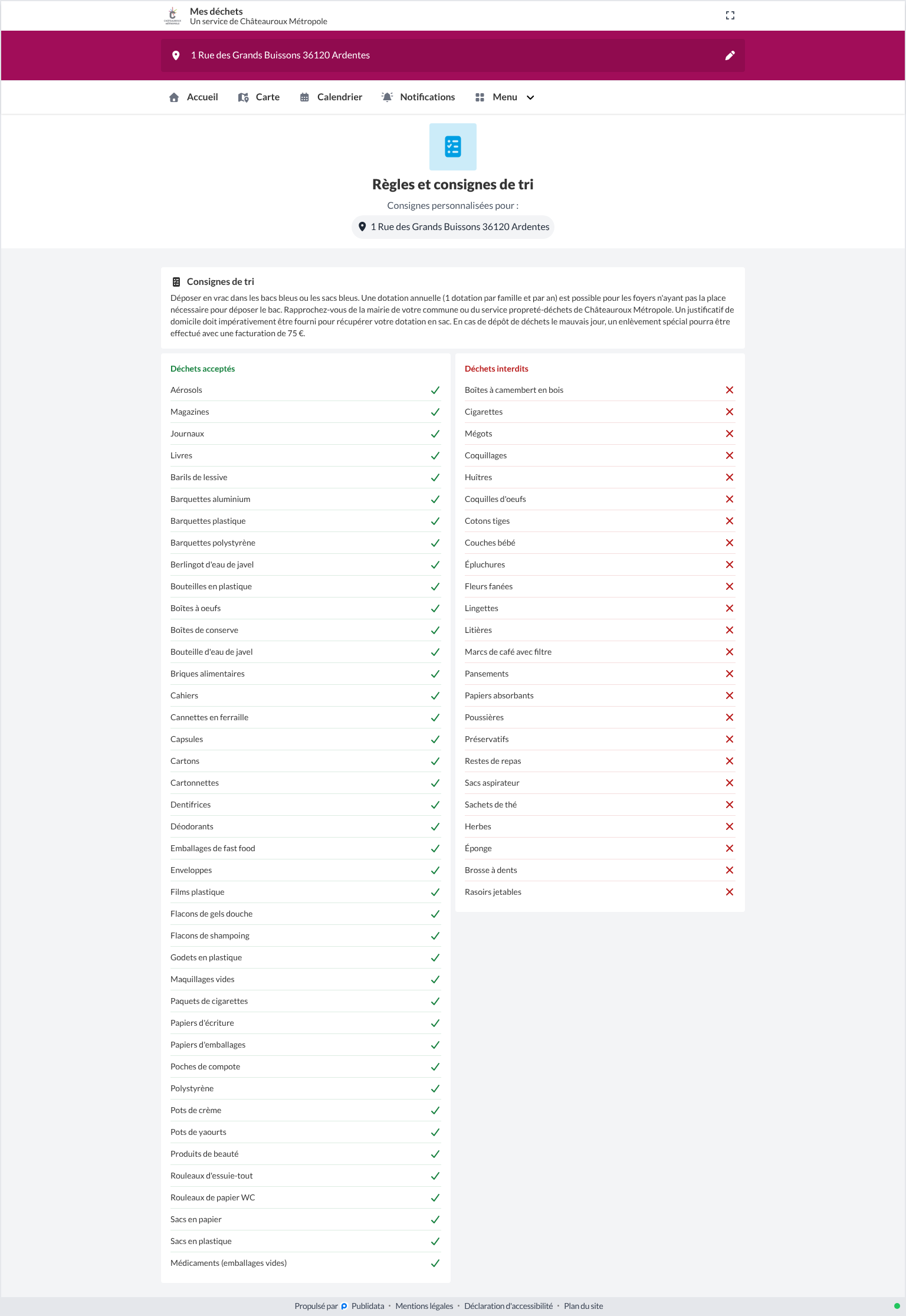906x1316 pixels.
Task: Click the red cross next to Cigarettes
Action: click(x=730, y=412)
